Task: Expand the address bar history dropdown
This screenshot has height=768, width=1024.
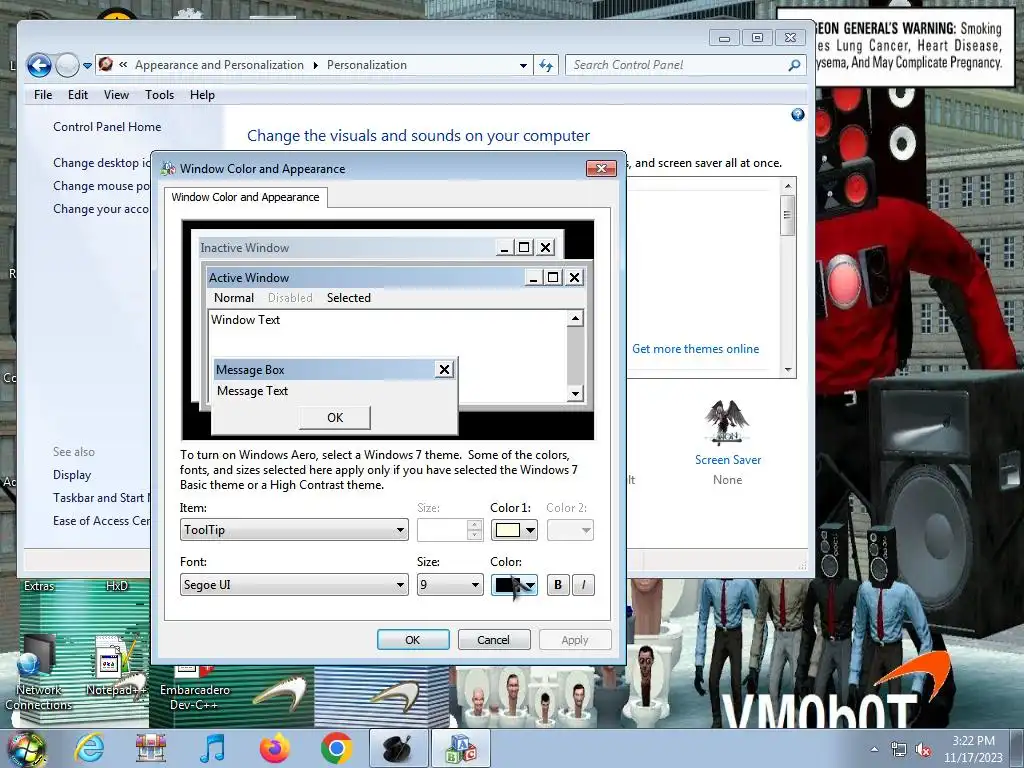Action: (x=523, y=65)
